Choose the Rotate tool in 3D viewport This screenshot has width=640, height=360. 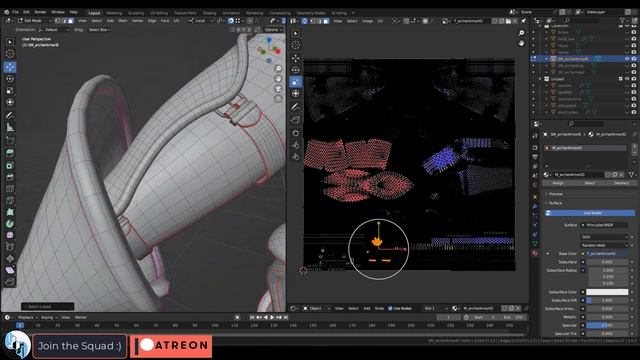pos(10,79)
